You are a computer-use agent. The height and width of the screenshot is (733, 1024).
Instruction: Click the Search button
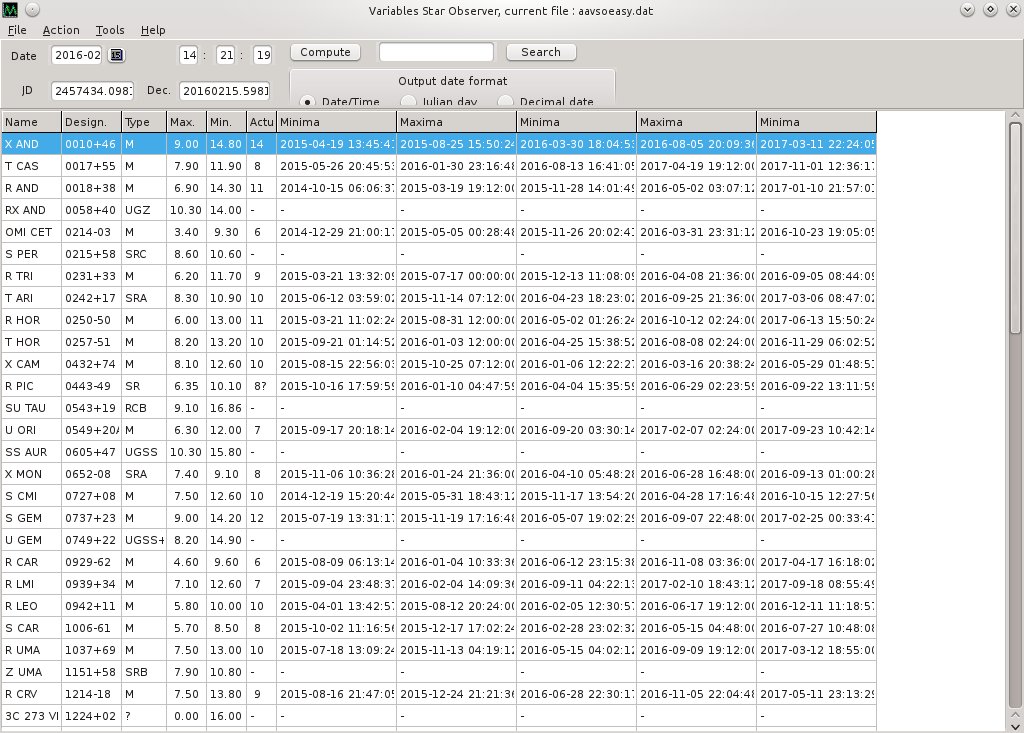(541, 52)
